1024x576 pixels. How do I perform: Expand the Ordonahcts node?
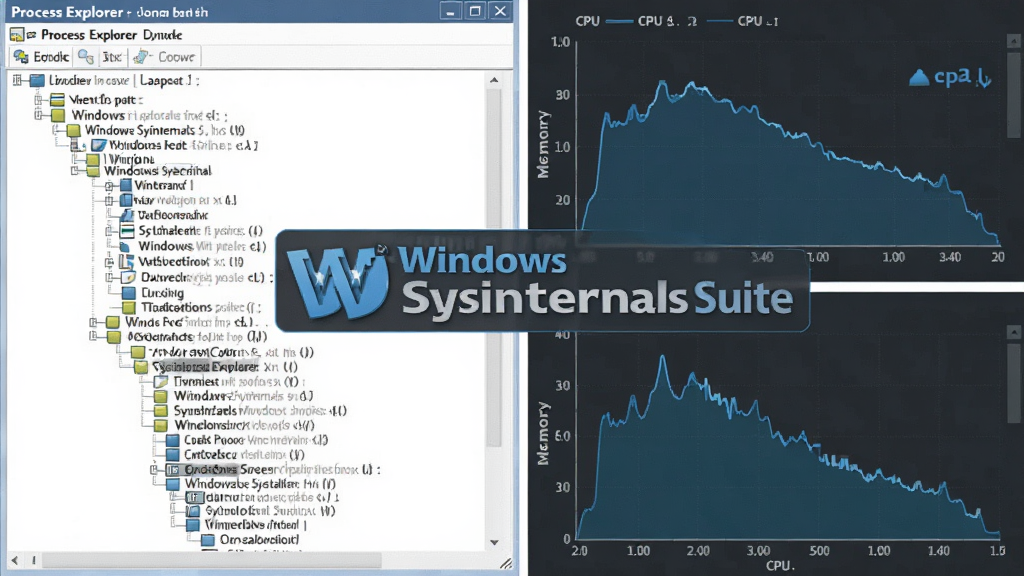[x=93, y=336]
